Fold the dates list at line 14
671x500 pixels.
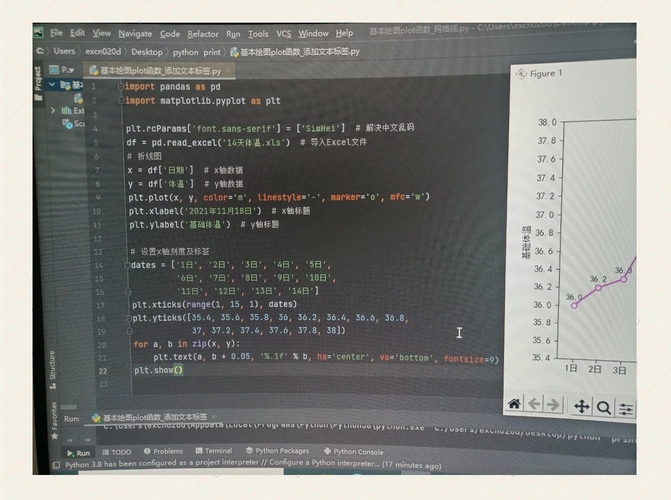(127, 265)
